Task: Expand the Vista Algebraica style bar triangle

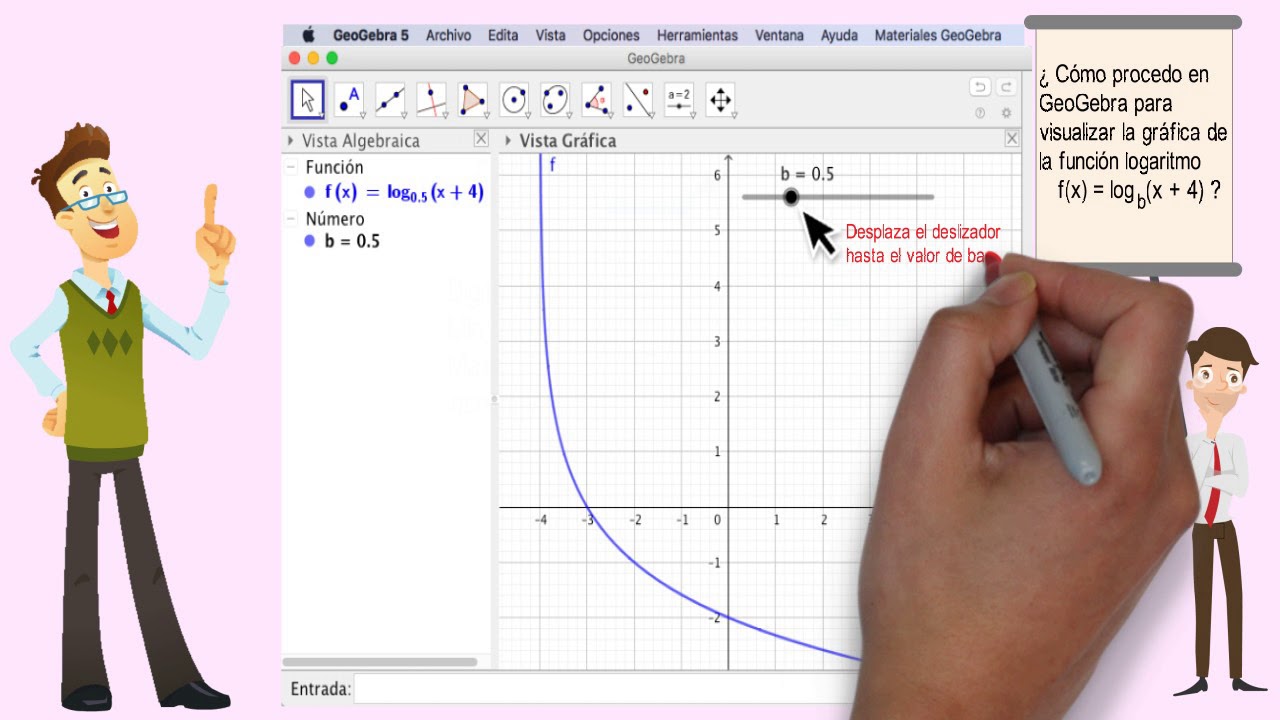Action: coord(291,141)
